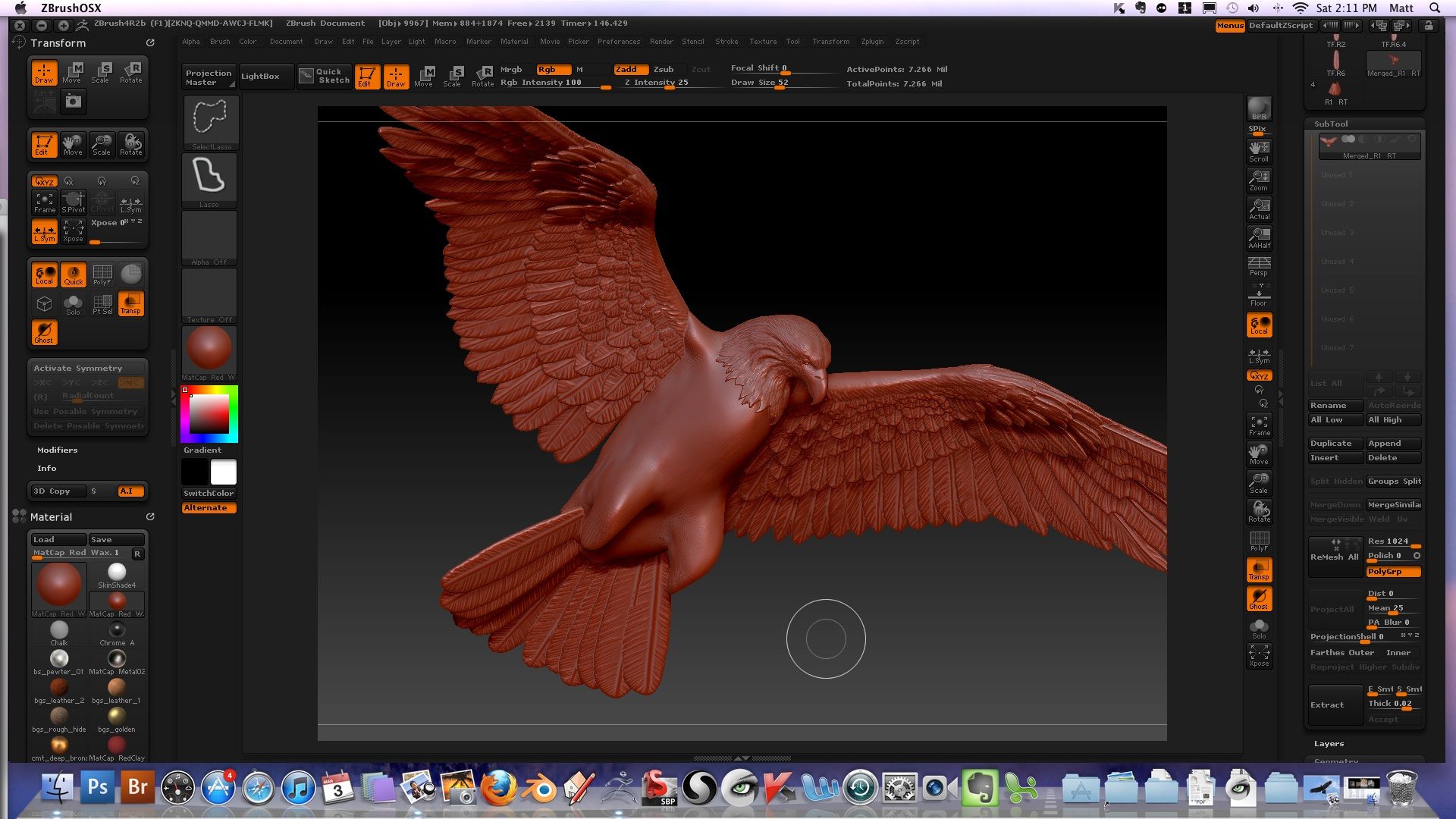Click the AAHalf zoom icon

(1259, 237)
